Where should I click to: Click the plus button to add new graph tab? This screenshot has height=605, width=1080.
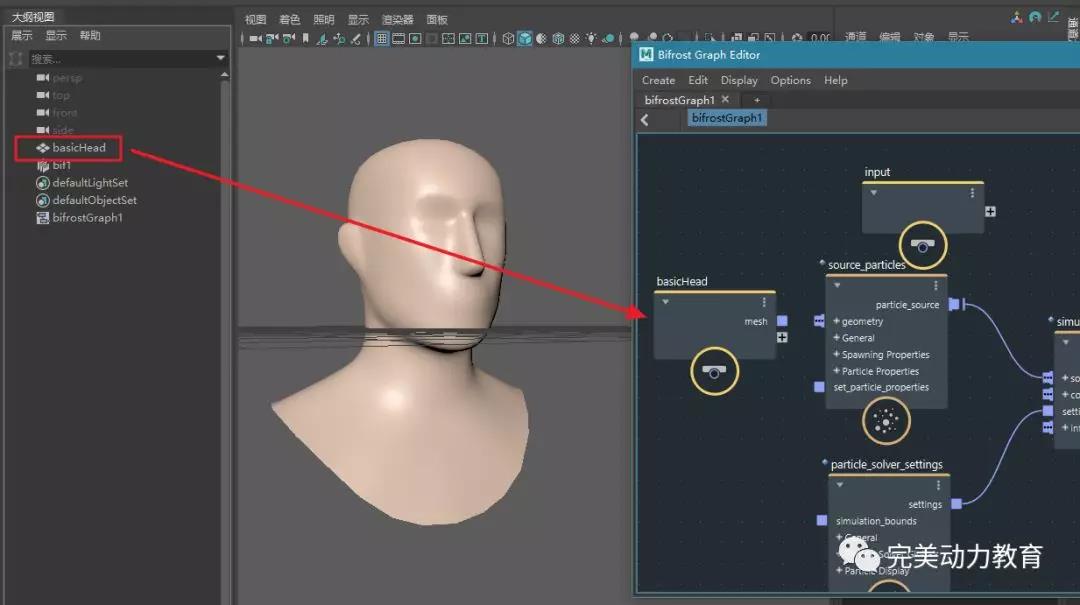pyautogui.click(x=757, y=100)
